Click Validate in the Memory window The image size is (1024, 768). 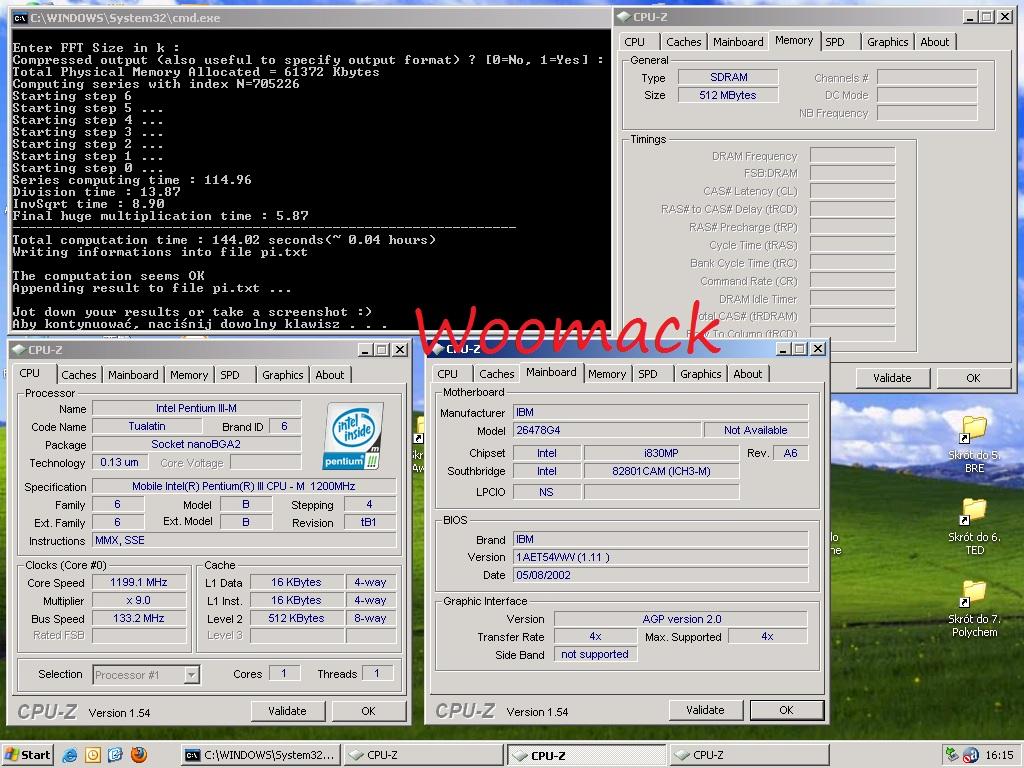coord(892,378)
